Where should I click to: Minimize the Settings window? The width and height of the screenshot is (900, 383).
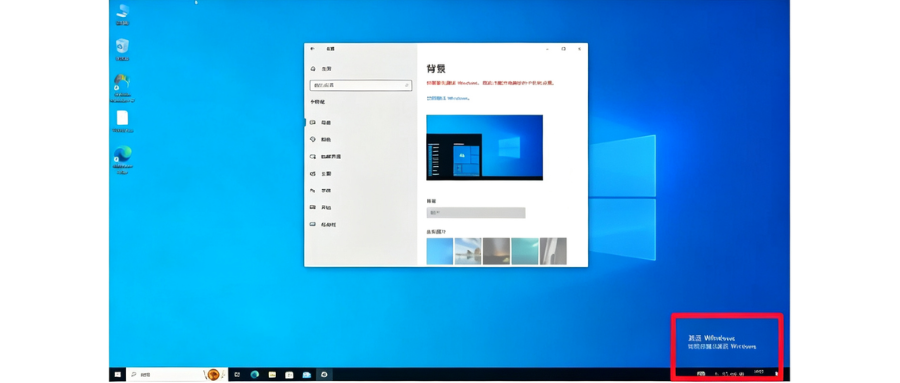548,49
